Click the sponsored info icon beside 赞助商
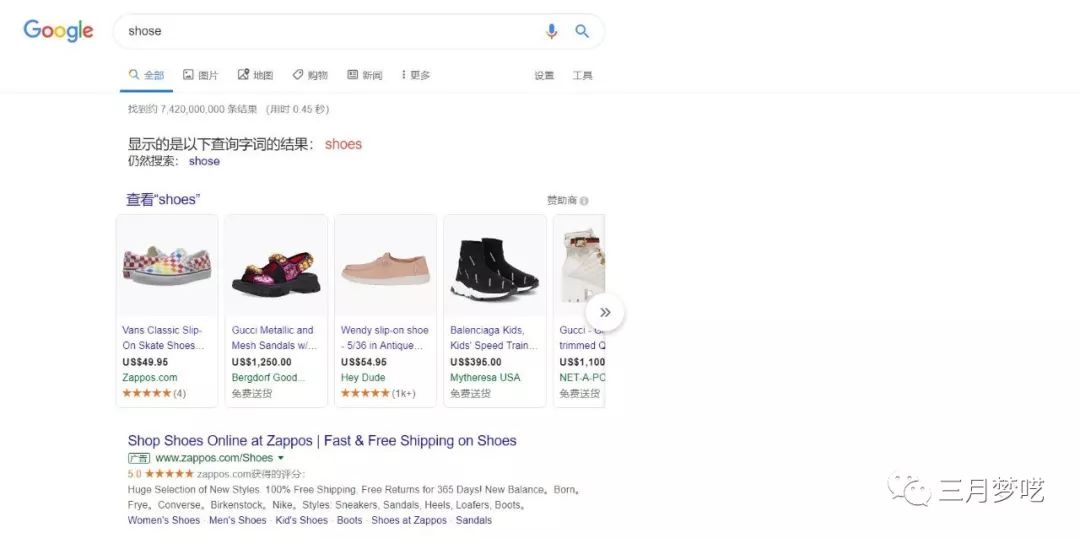This screenshot has width=1080, height=538. coord(584,201)
